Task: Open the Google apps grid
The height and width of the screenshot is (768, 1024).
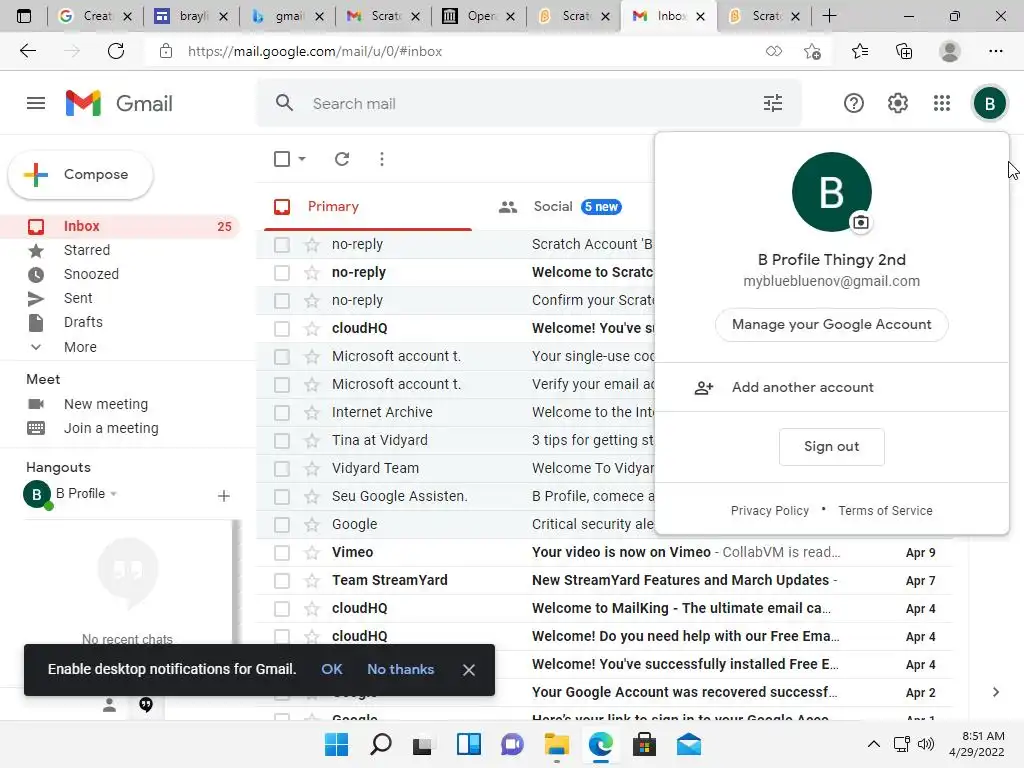Action: pos(942,103)
